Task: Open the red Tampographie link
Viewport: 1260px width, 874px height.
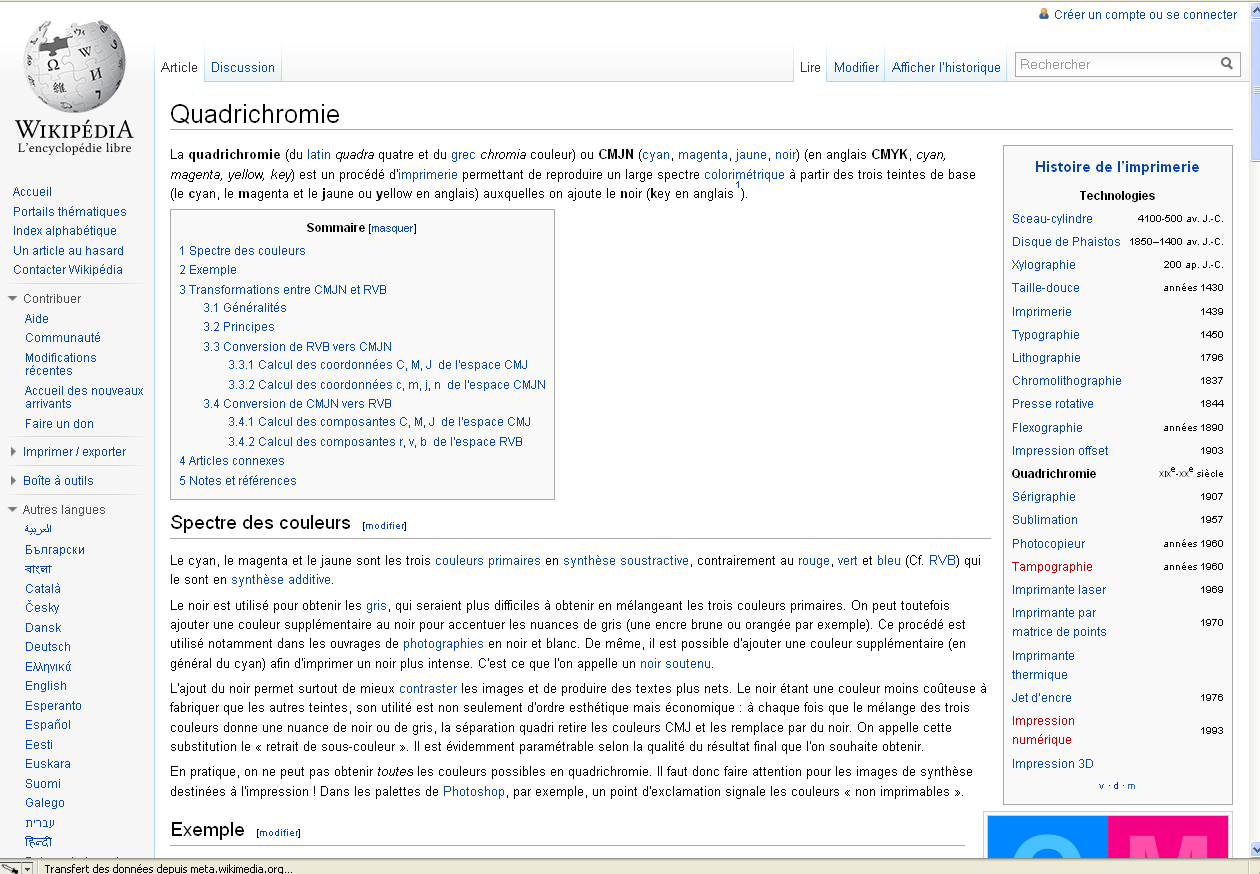Action: [1052, 567]
